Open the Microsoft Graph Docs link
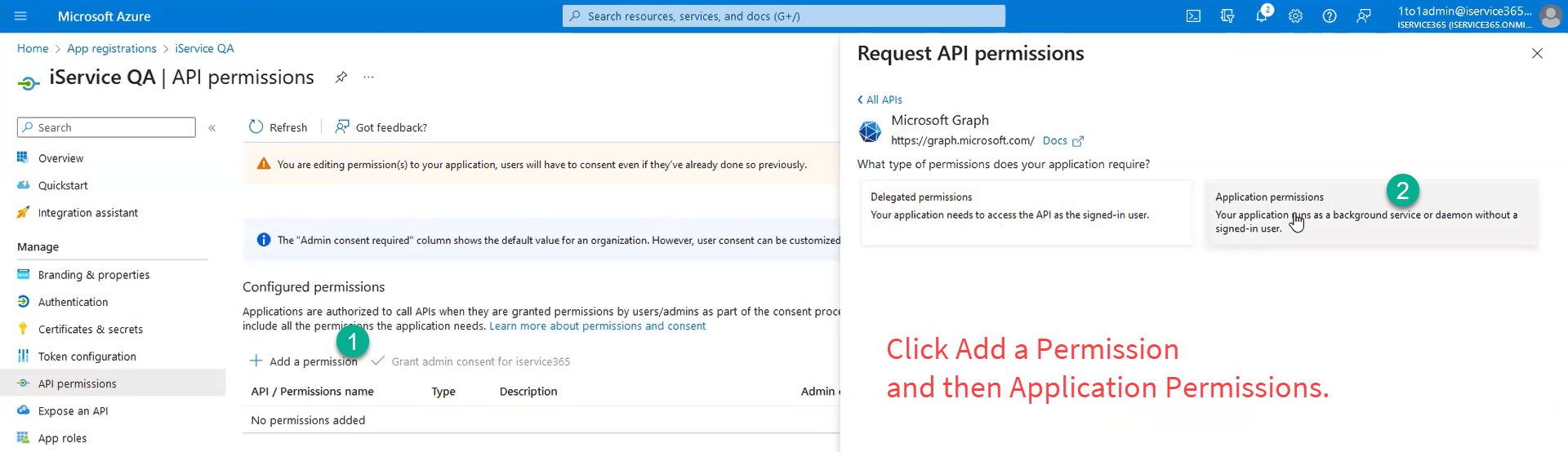The width and height of the screenshot is (1568, 452). coord(1055,140)
